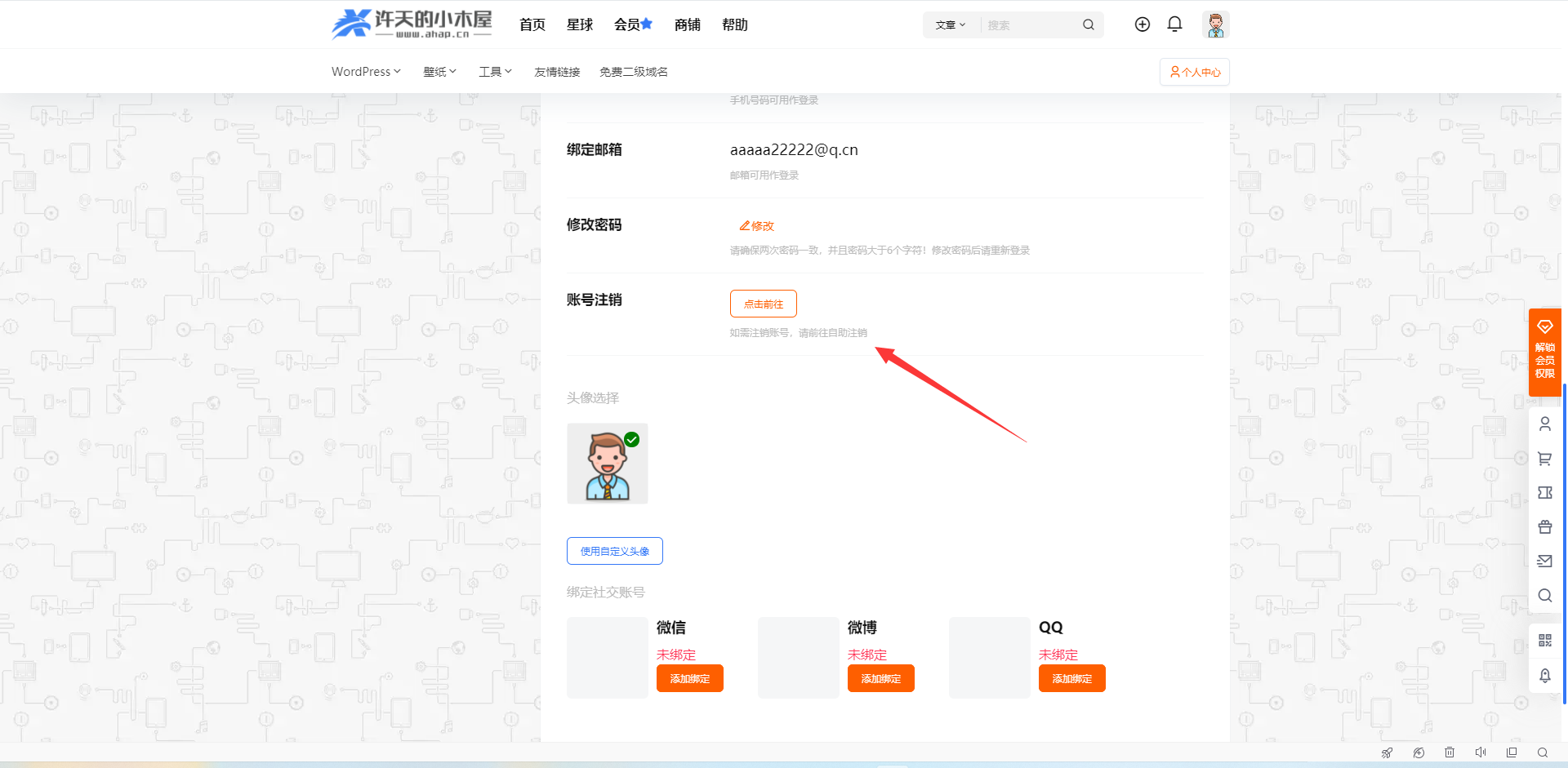Open the WordPress dropdown menu
This screenshot has width=1568, height=768.
pos(365,71)
